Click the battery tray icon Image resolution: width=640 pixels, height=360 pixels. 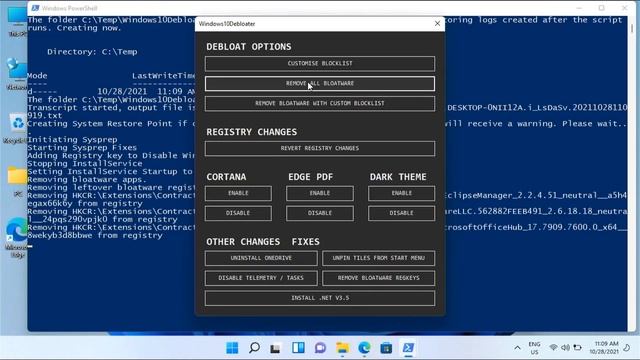[577, 348]
